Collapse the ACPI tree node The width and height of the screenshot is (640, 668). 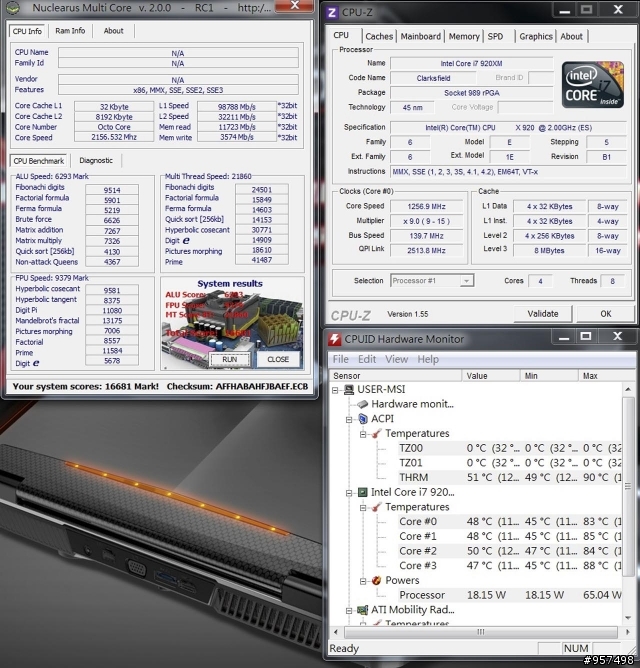[x=349, y=420]
